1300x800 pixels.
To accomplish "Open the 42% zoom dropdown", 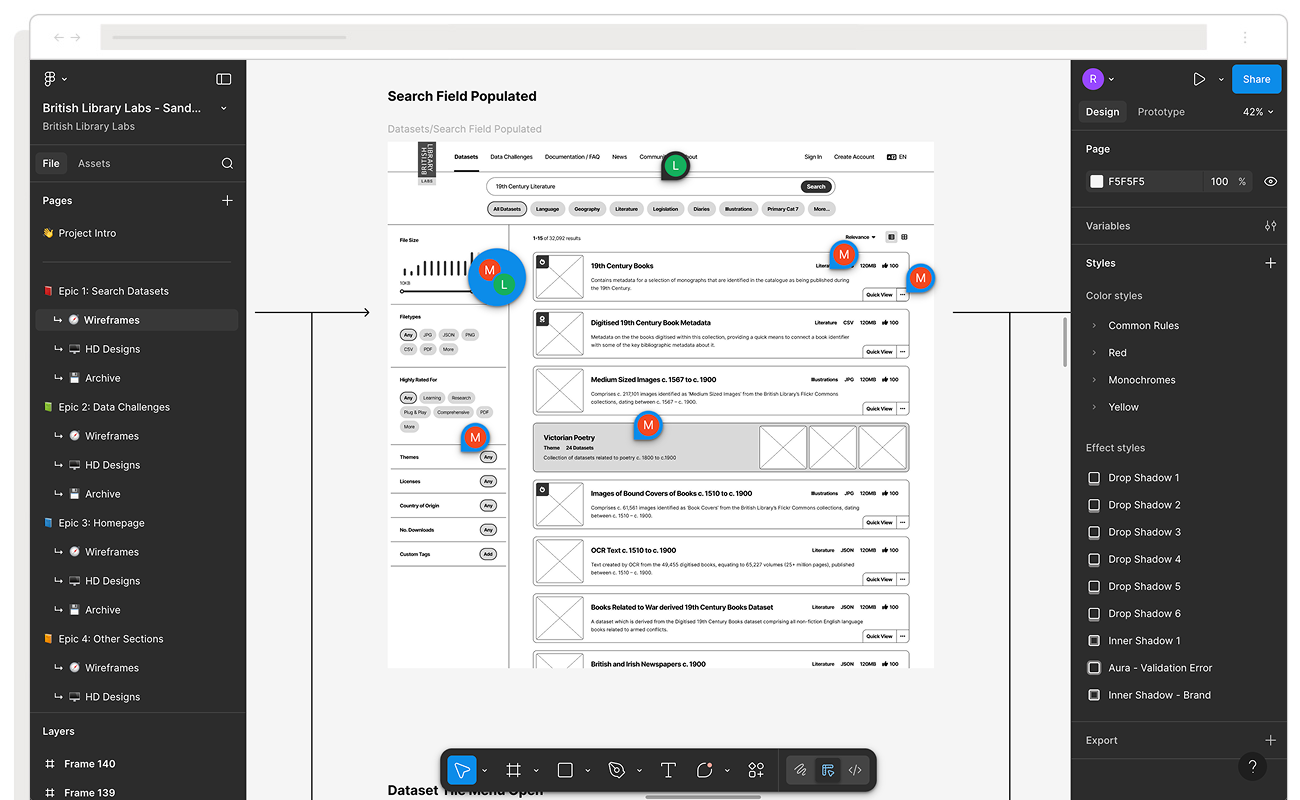I will (x=1258, y=112).
